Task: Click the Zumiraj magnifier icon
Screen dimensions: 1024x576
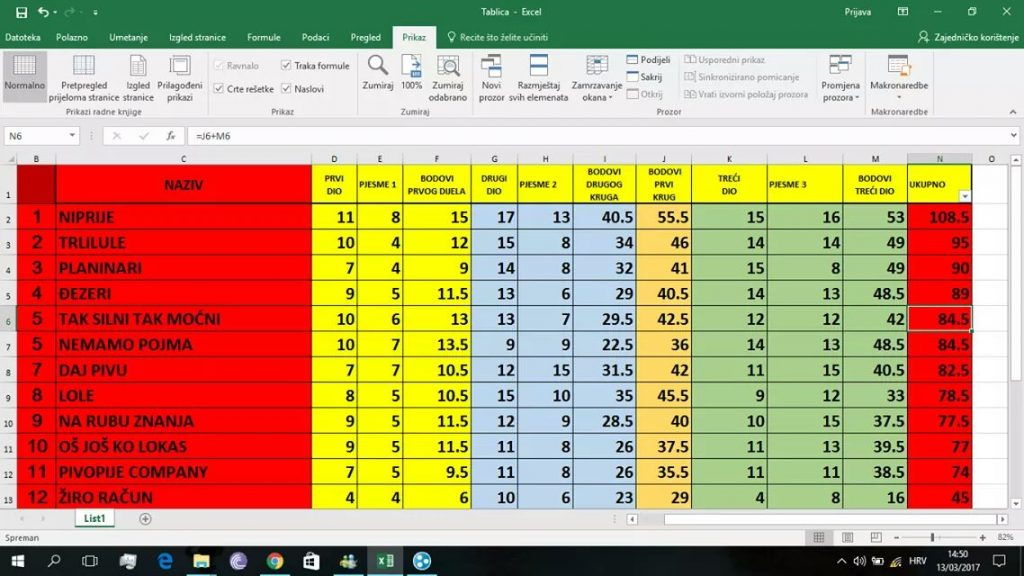Action: 377,73
